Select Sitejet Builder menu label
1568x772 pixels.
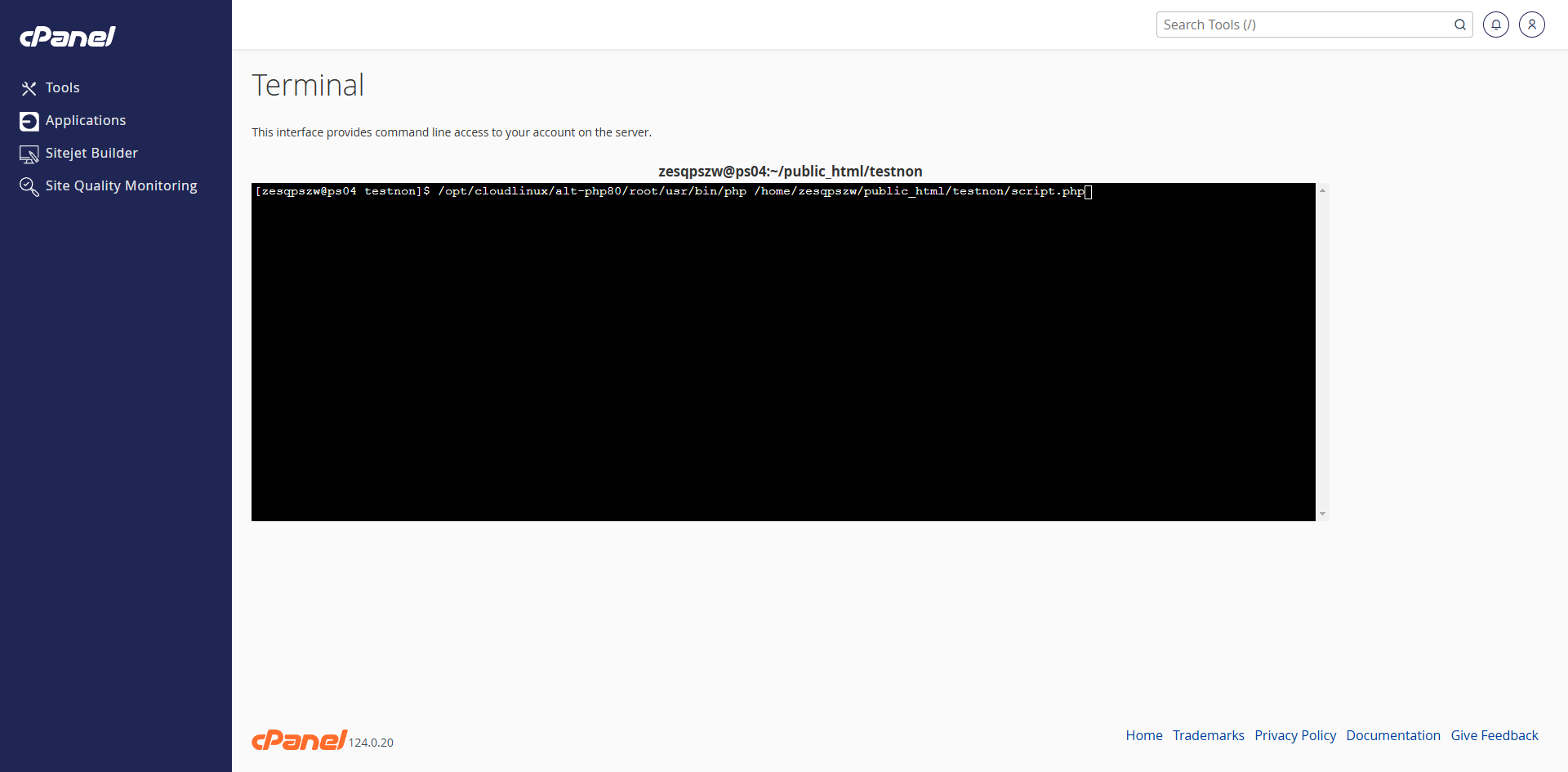(x=91, y=153)
